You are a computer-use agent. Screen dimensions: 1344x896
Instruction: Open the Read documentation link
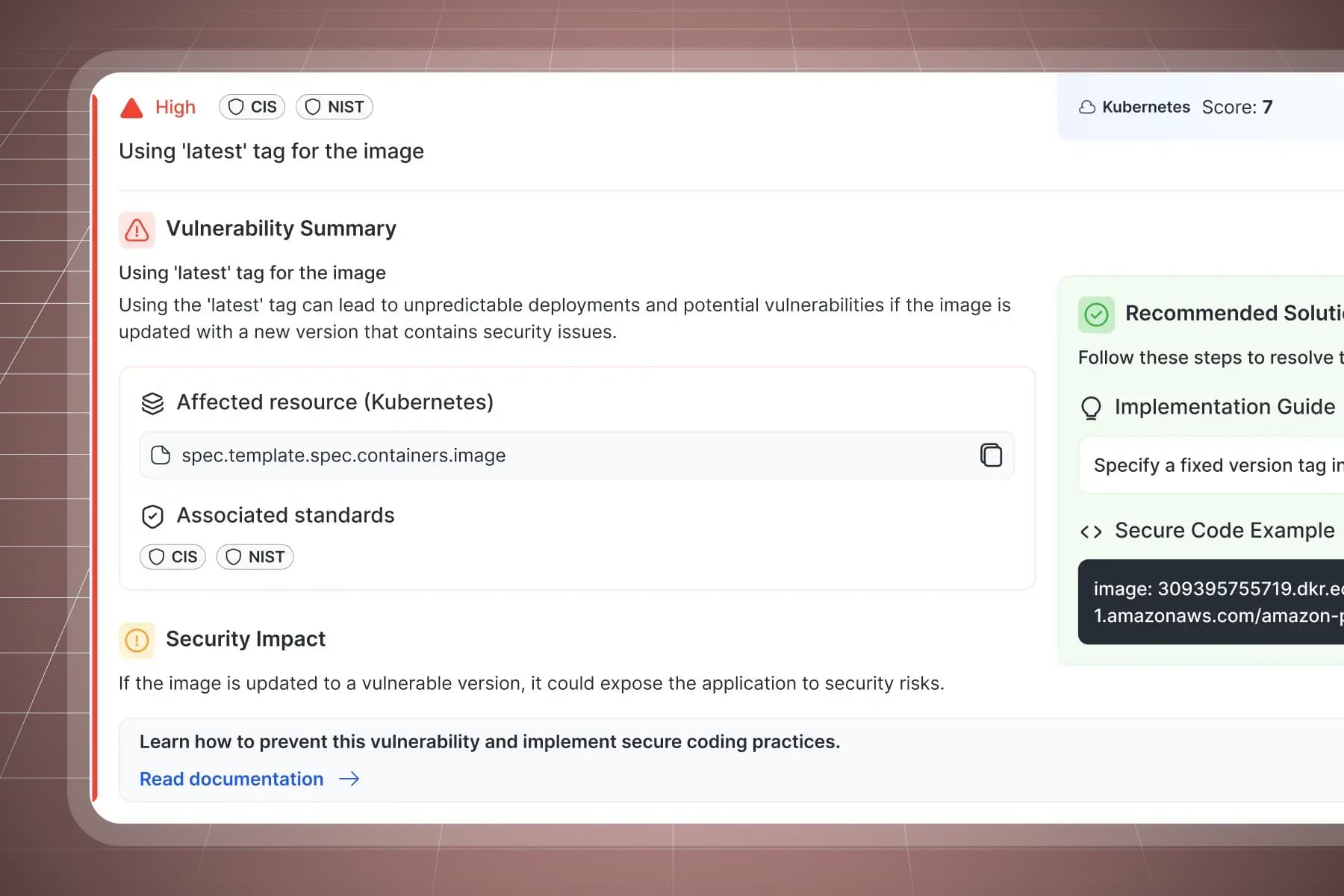pos(231,779)
